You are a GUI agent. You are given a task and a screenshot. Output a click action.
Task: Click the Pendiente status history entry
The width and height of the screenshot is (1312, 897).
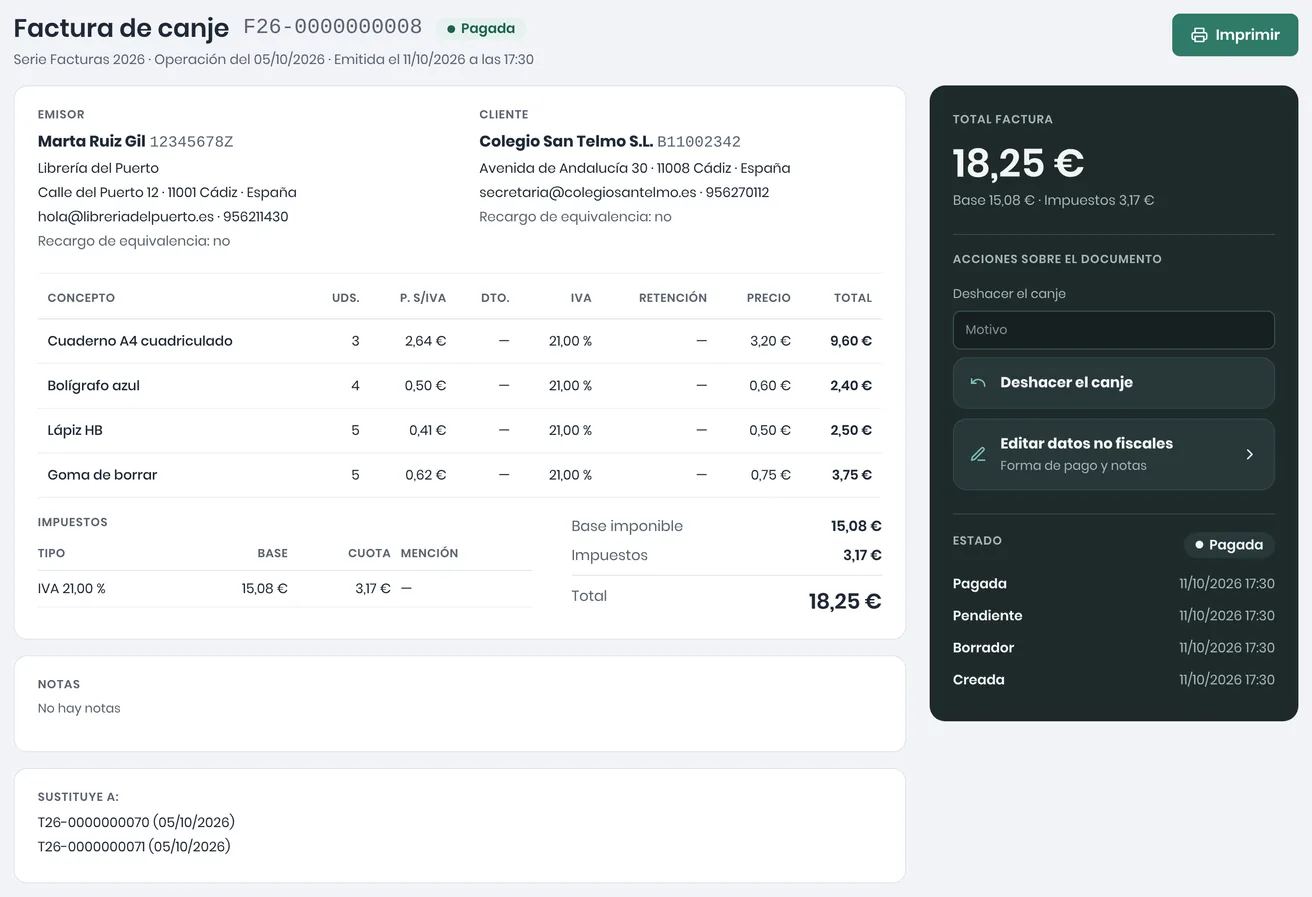(1113, 616)
